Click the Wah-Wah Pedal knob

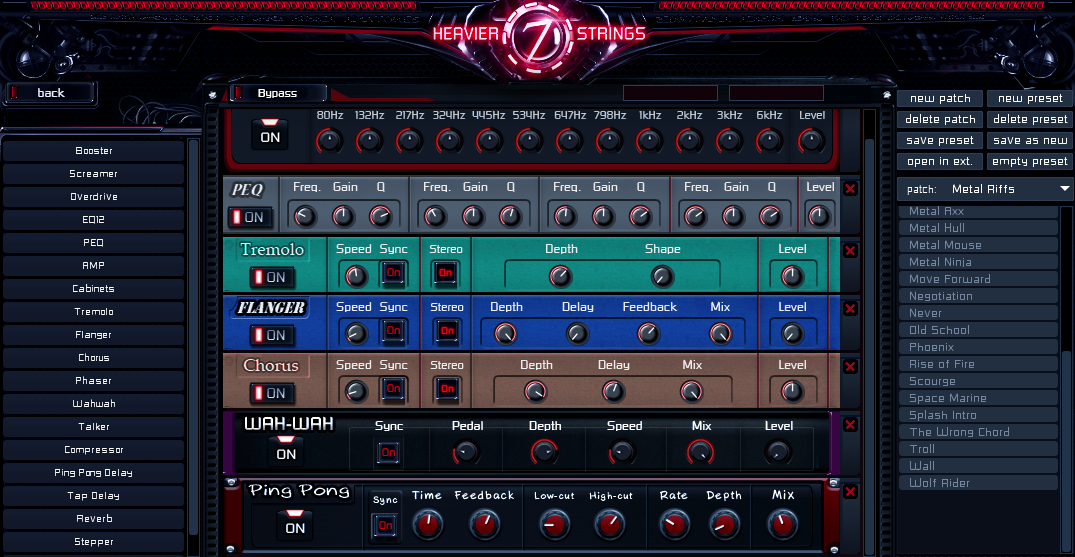(466, 452)
